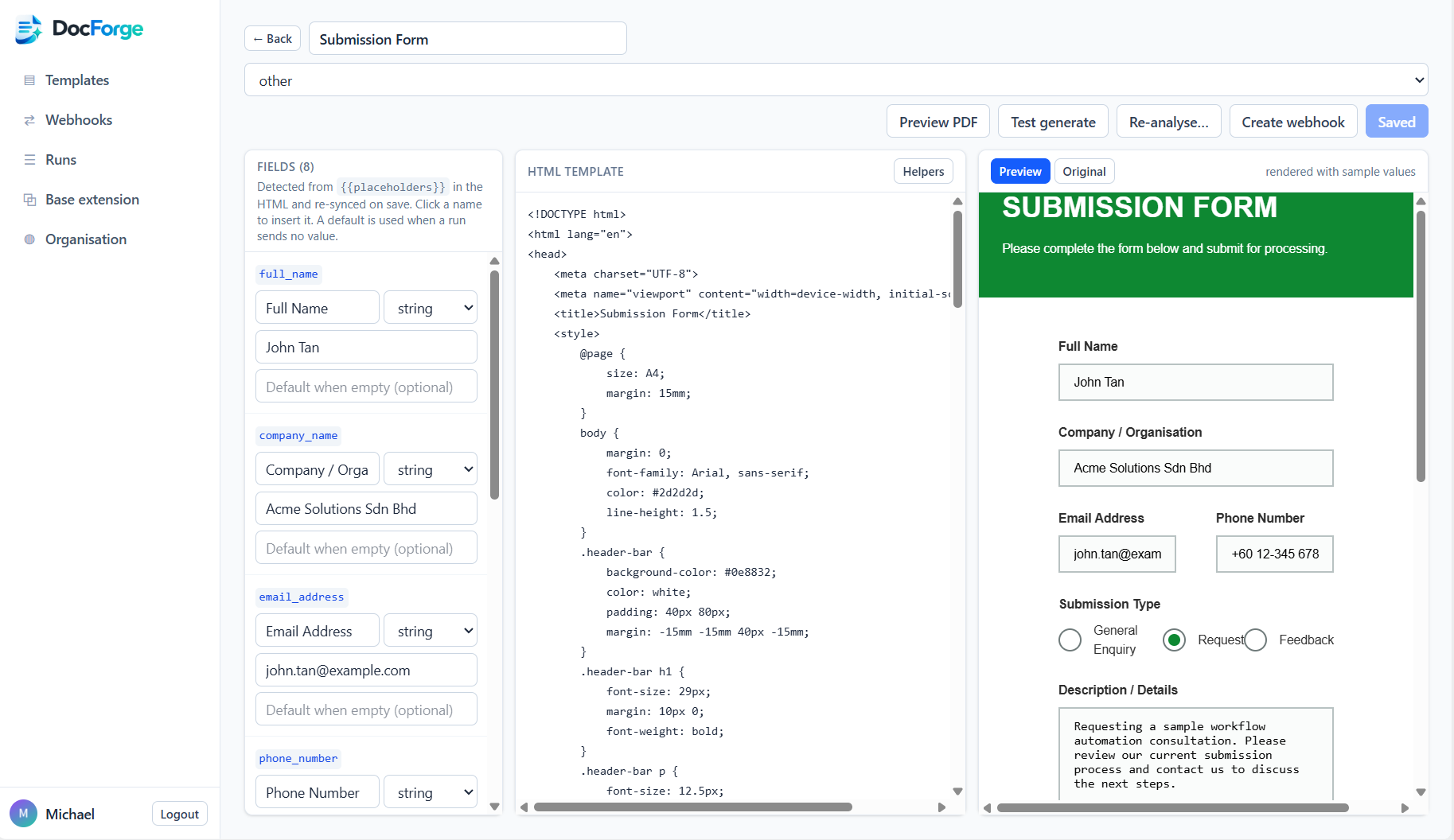
Task: Select the Request radio button
Action: point(1174,640)
